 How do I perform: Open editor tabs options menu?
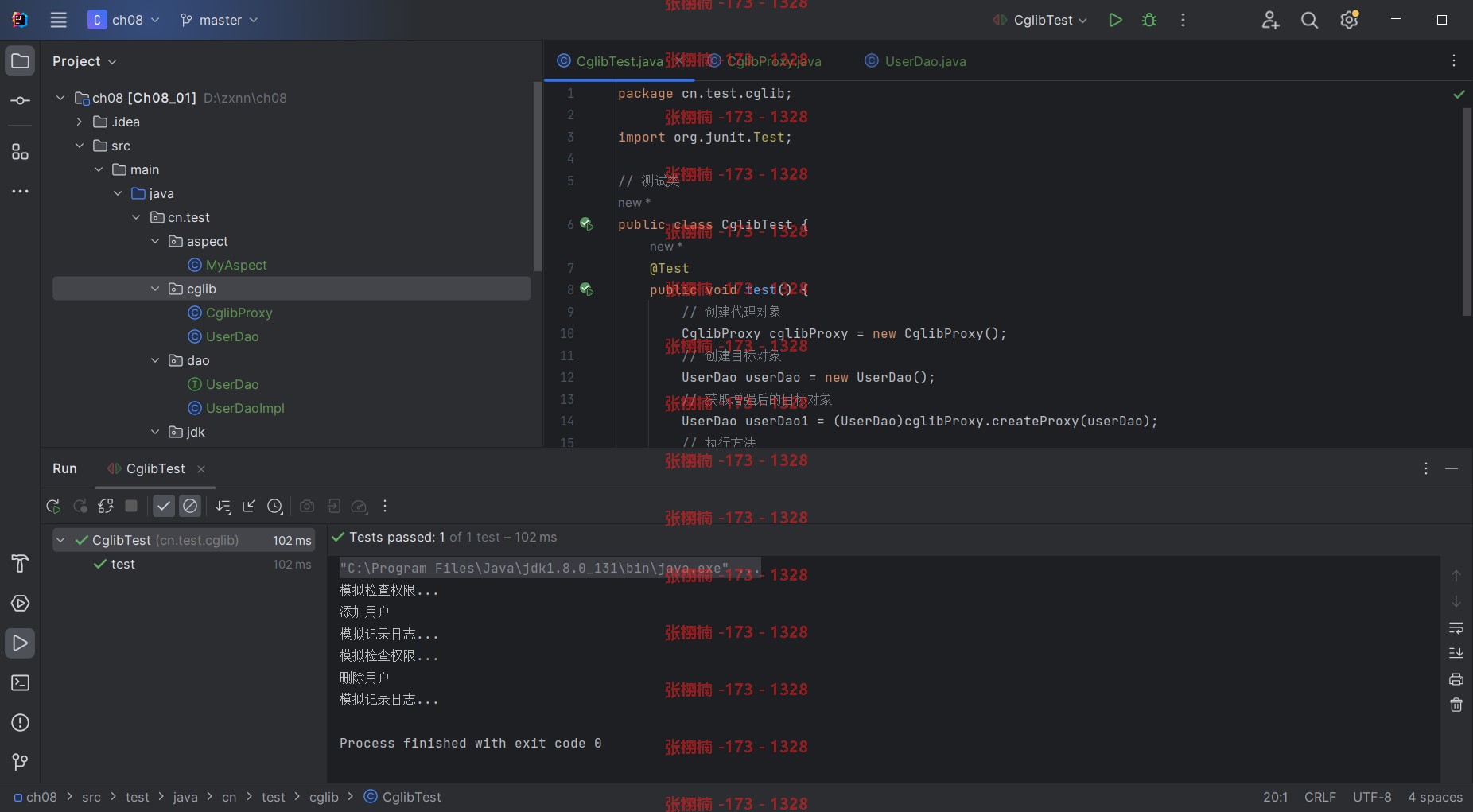[x=1453, y=61]
